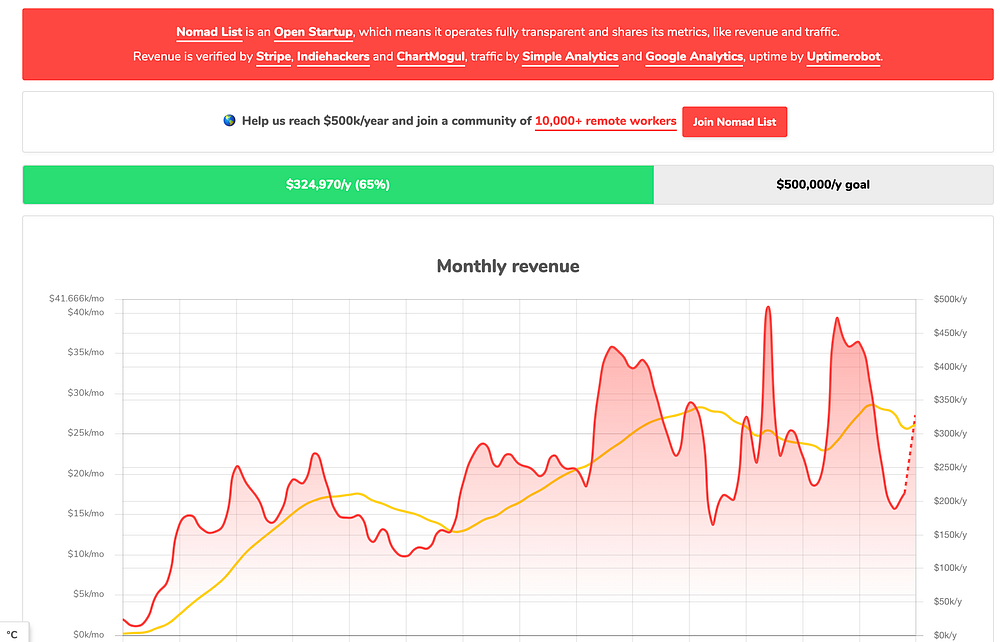Follow the Open Startup link
This screenshot has width=1000, height=642.
click(313, 32)
